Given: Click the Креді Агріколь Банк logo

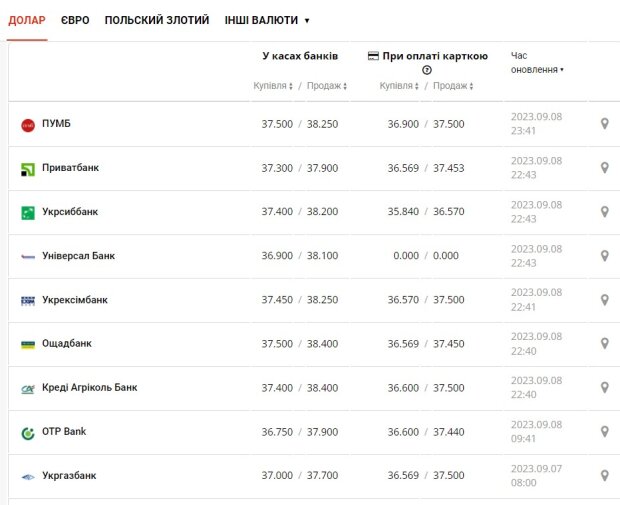Looking at the screenshot, I should coord(28,389).
